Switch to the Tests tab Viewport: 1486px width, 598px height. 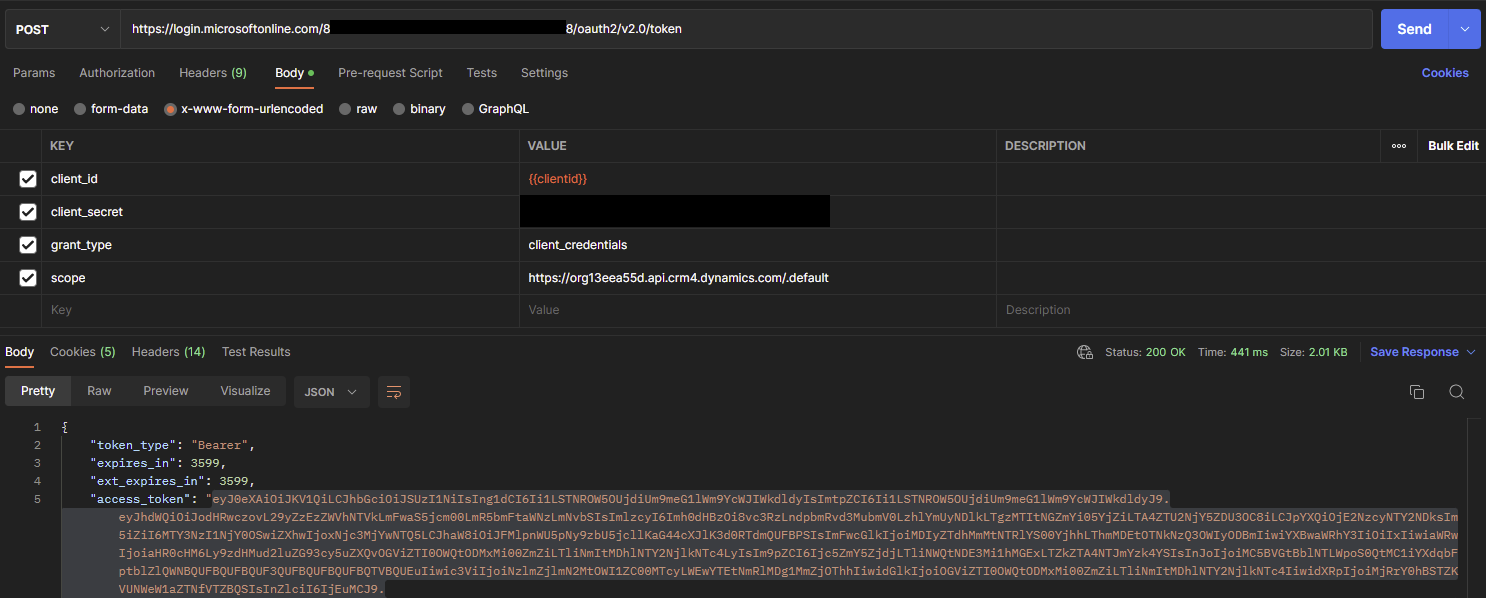(x=481, y=73)
